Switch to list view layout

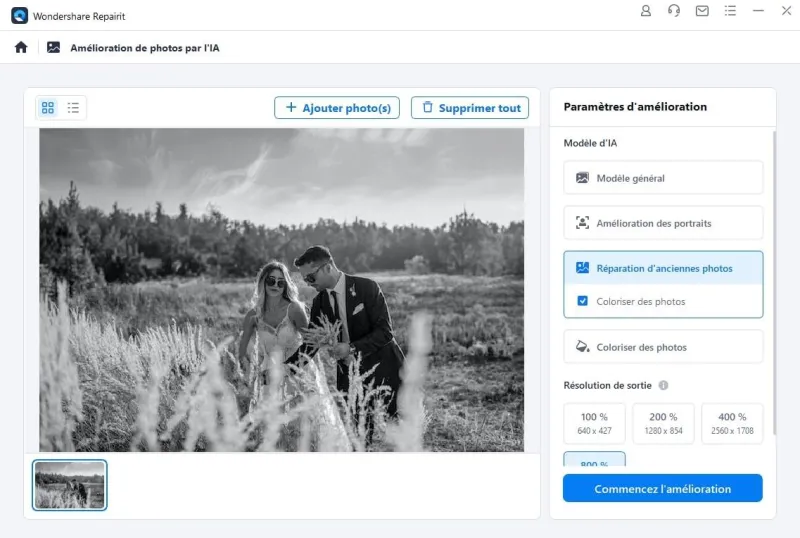(73, 108)
